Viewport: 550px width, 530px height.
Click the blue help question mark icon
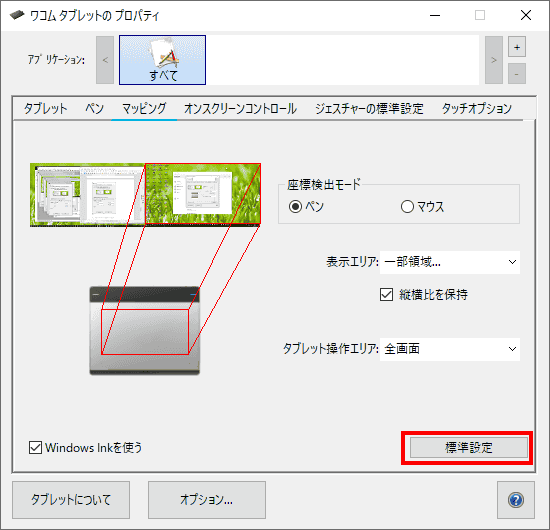tap(516, 500)
